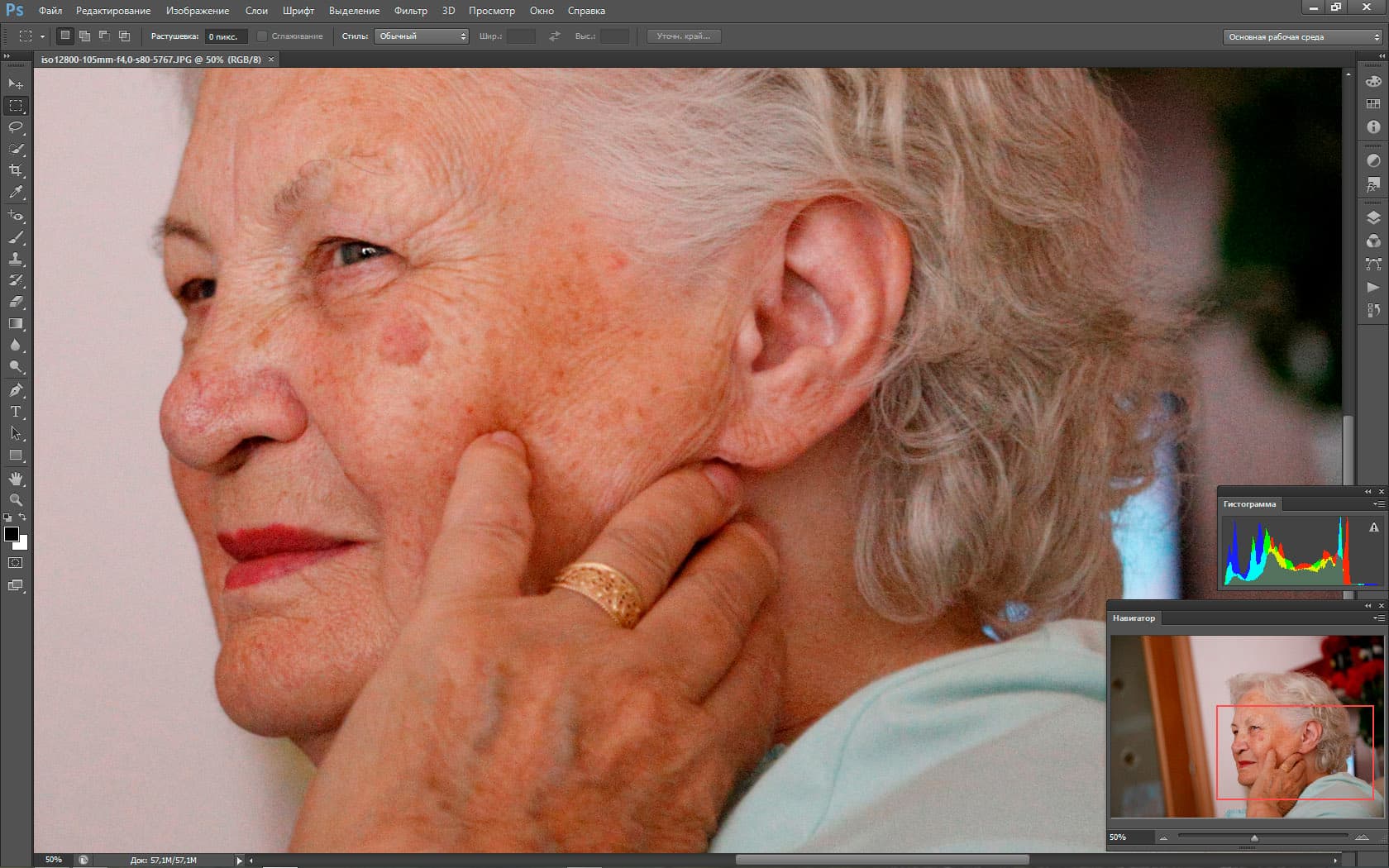Open the Swatches panel icon
This screenshot has height=868, width=1389.
click(1372, 103)
